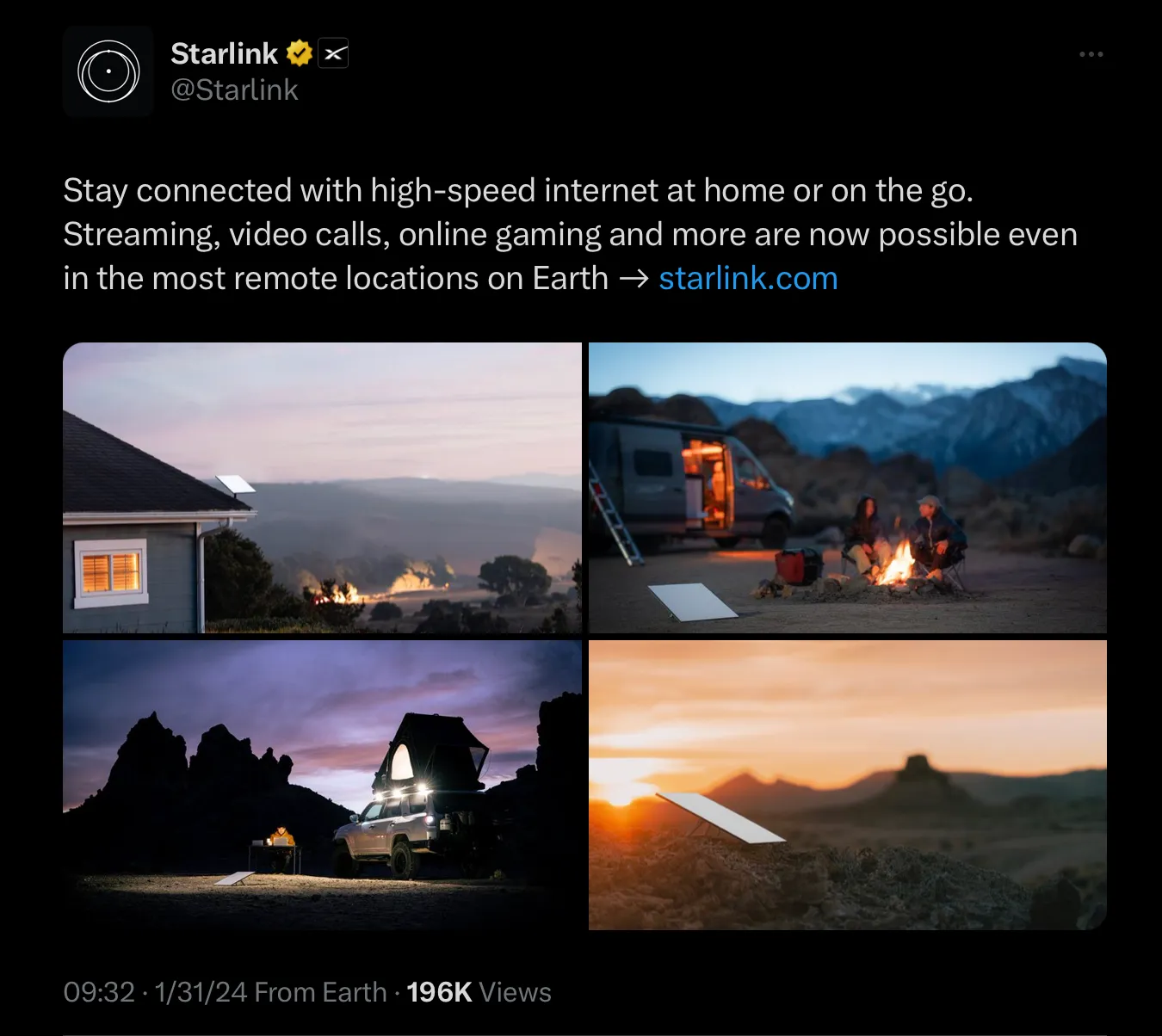Click the Starlink display name
This screenshot has height=1036, width=1162.
[x=224, y=53]
